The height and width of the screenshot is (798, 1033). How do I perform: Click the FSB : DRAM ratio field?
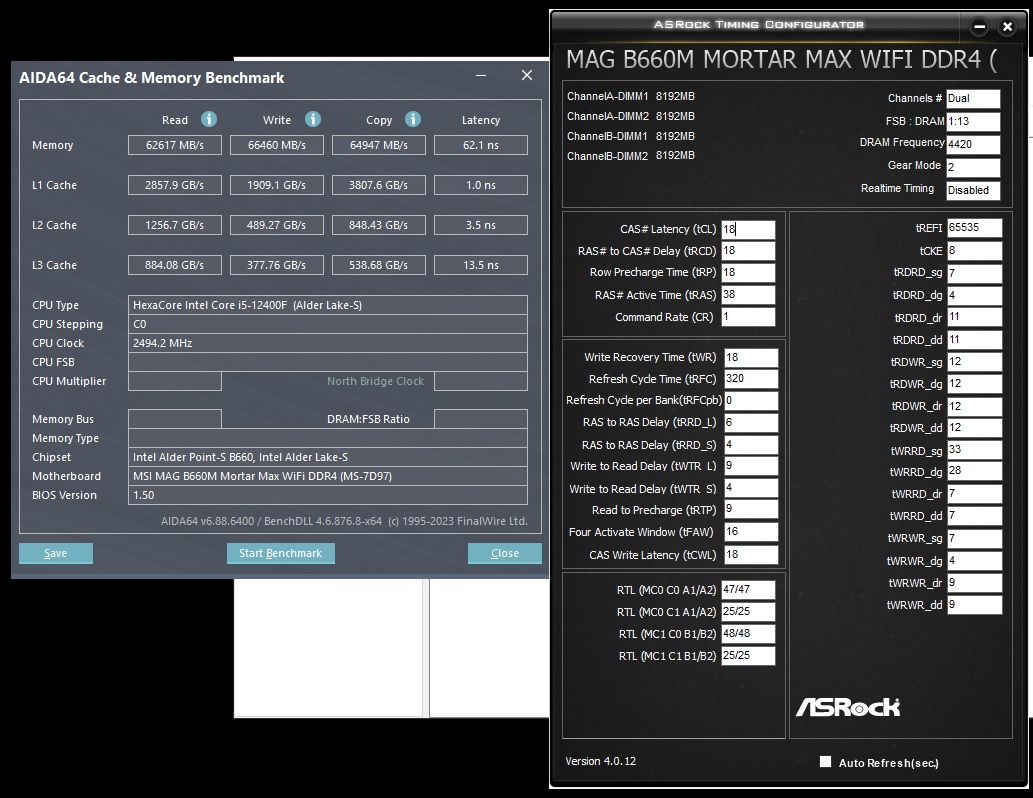point(973,121)
